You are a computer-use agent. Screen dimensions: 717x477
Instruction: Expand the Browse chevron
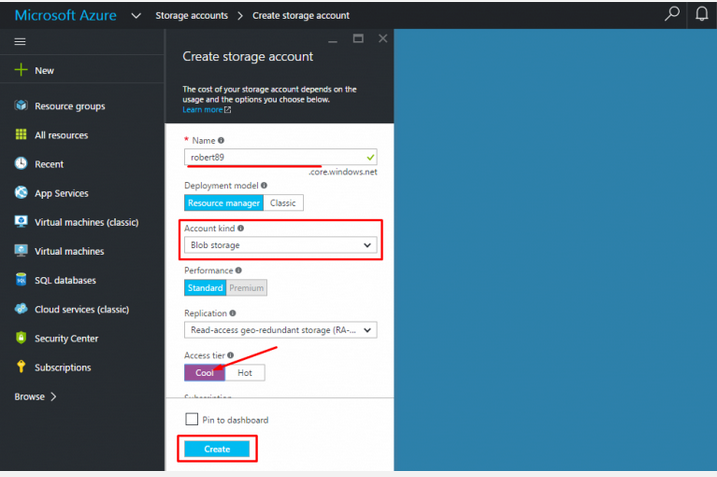pyautogui.click(x=54, y=397)
